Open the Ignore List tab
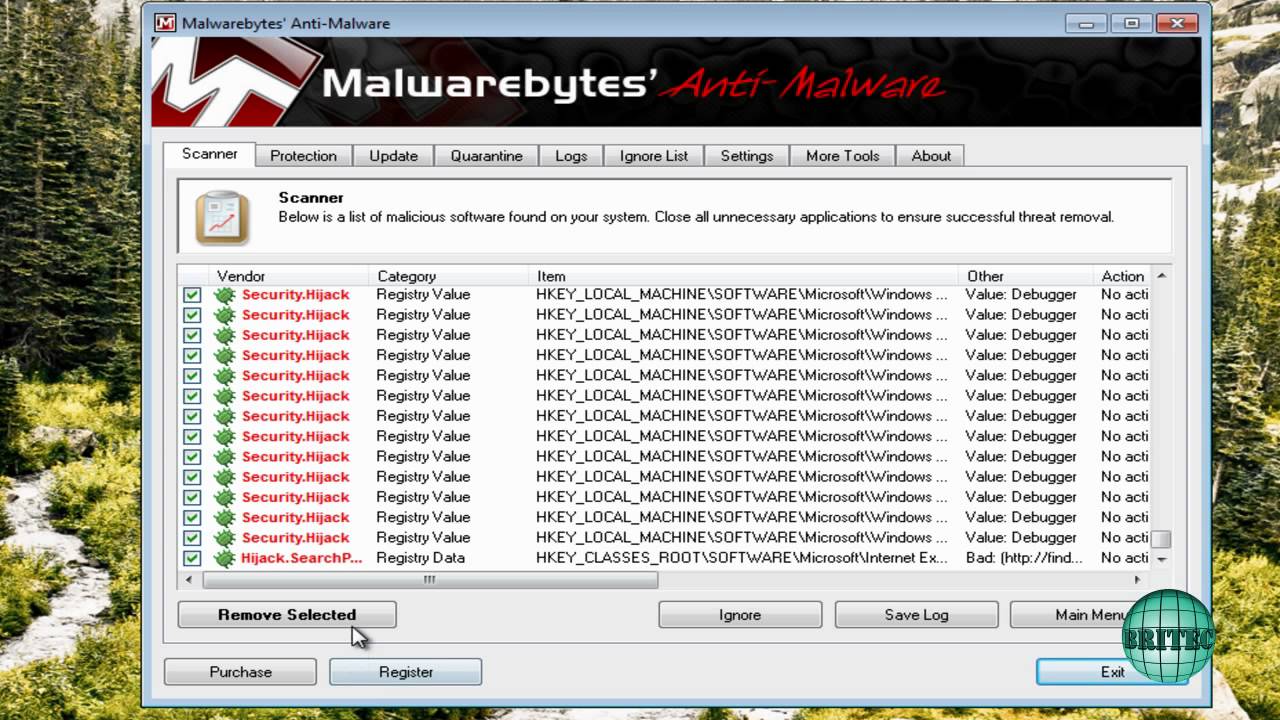1280x720 pixels. (x=654, y=156)
